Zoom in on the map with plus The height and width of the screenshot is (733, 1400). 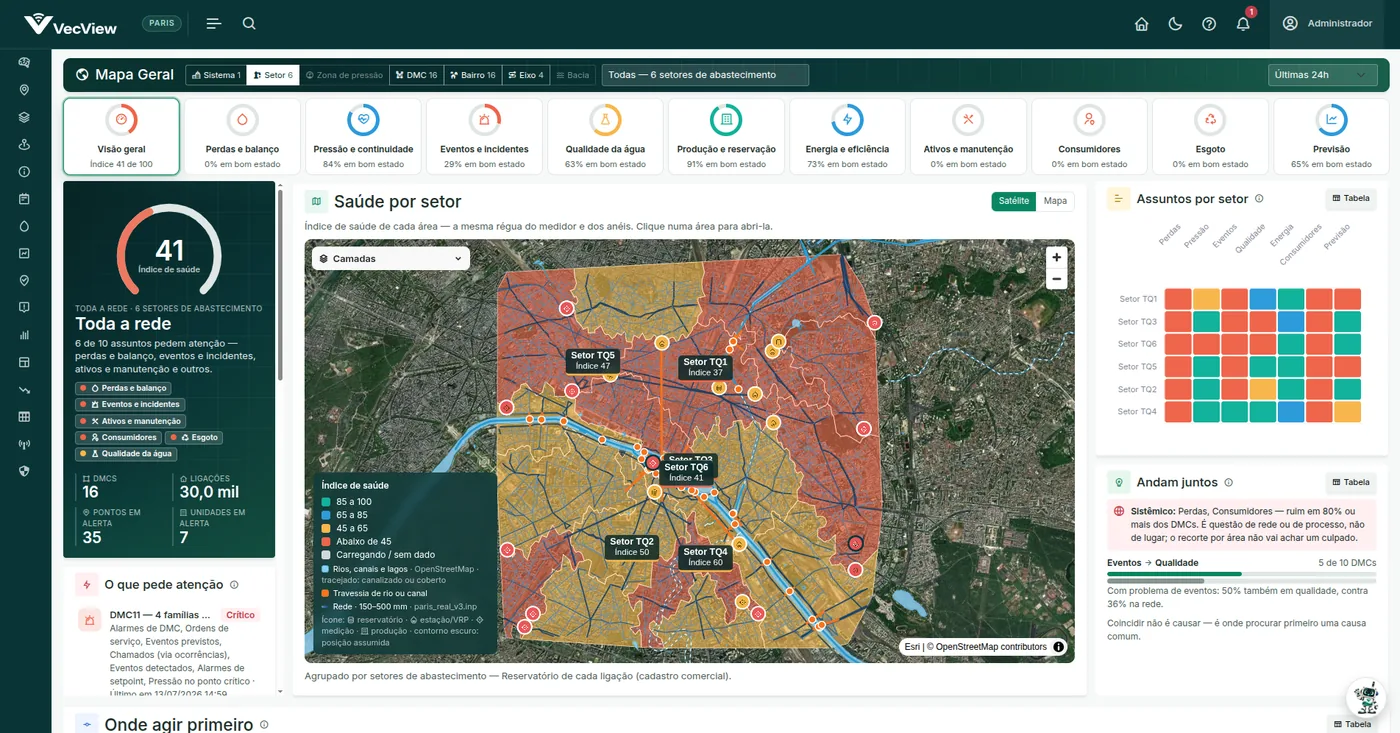click(1056, 257)
